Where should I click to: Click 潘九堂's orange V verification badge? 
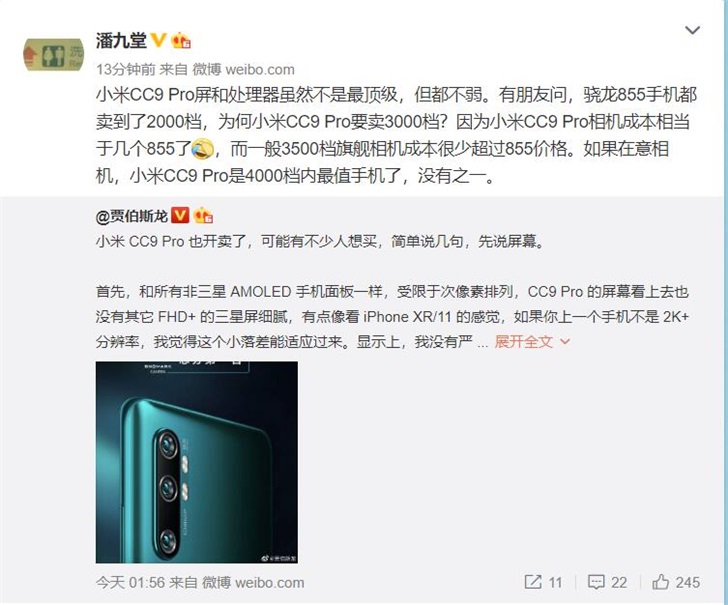click(159, 40)
